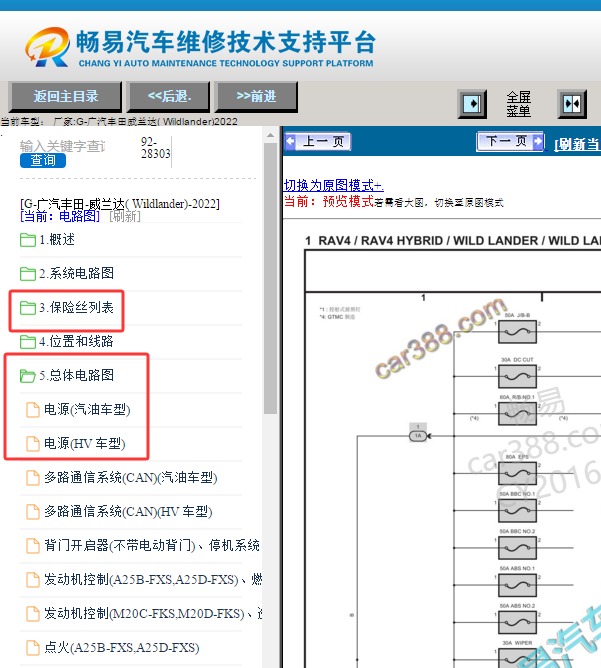This screenshot has width=601, height=668.
Task: Click the [G-广汽丰田-威兰达(Wildlander)-2022] heading
Action: click(x=120, y=204)
